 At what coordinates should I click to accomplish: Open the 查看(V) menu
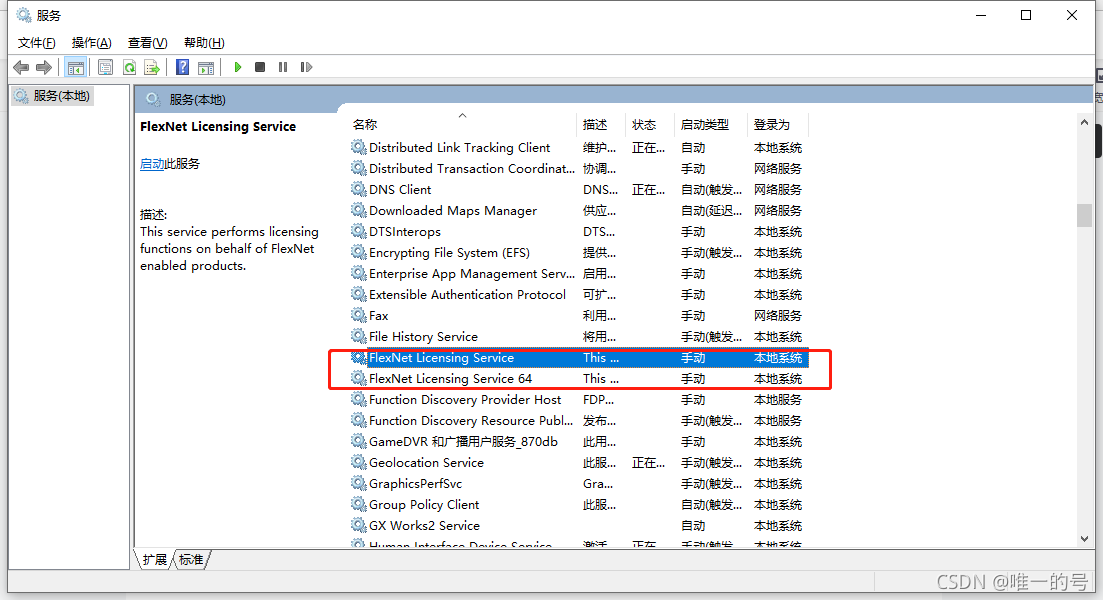tap(147, 43)
